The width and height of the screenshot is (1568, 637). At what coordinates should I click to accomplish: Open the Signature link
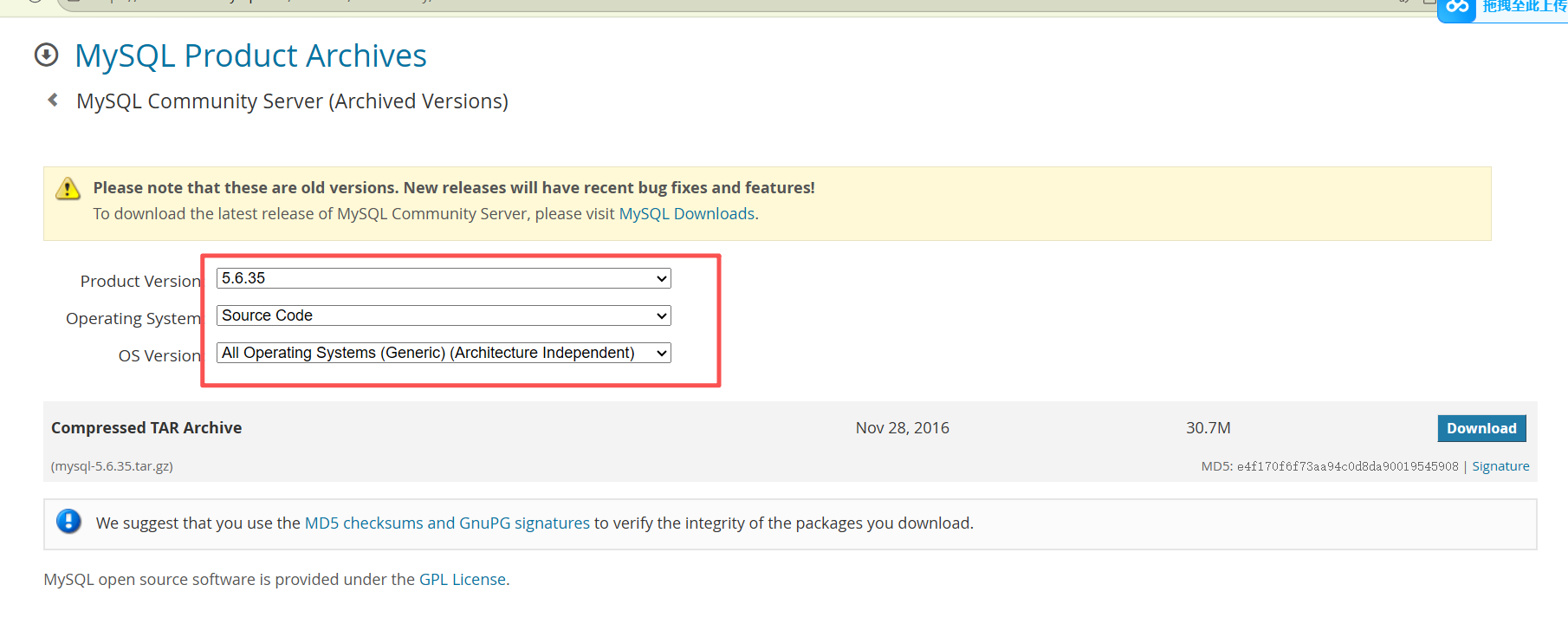[1500, 466]
